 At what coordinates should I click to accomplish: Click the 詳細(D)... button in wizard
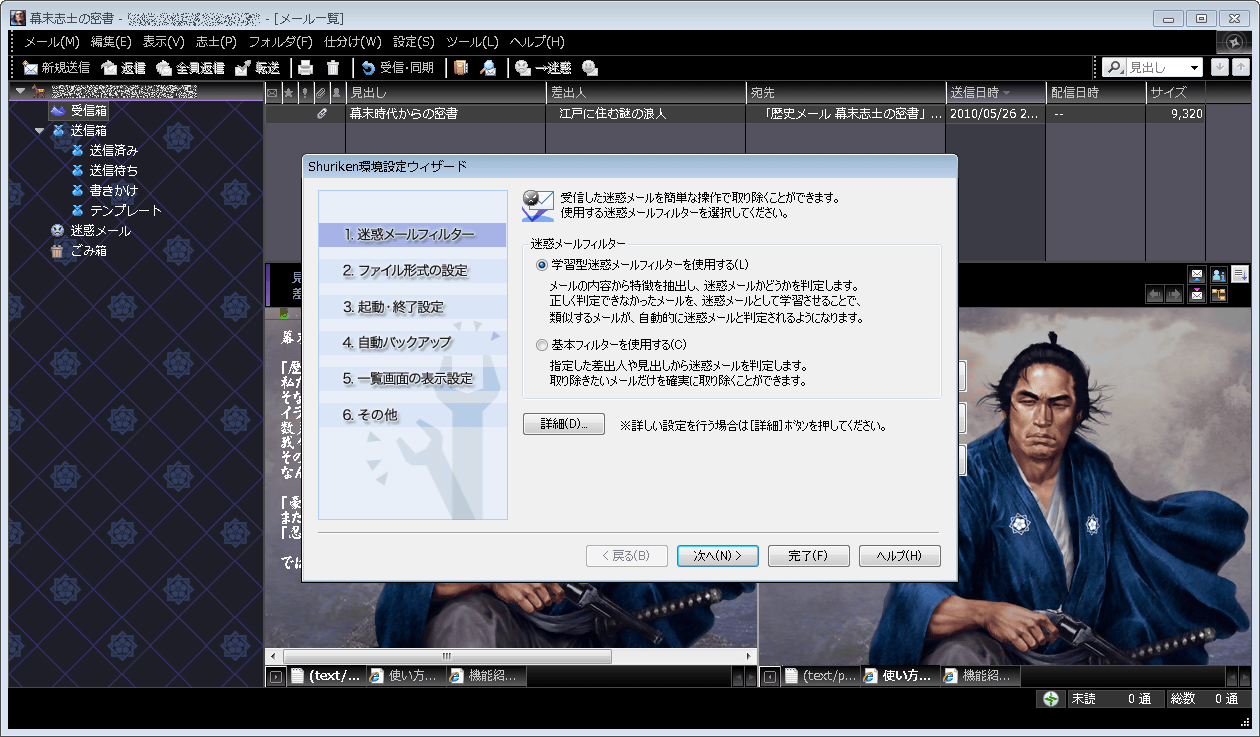pos(564,424)
